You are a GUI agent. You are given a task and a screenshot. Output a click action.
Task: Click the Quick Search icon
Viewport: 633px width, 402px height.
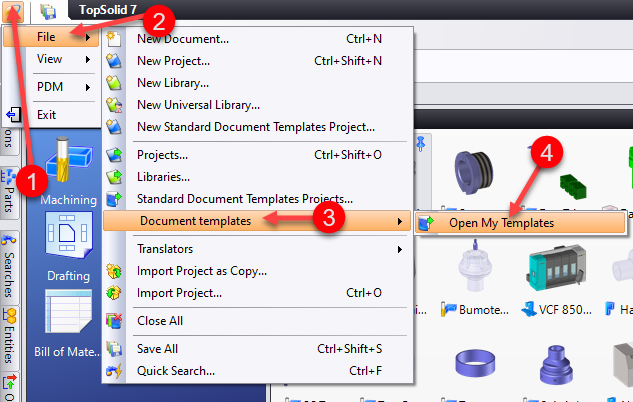(115, 371)
